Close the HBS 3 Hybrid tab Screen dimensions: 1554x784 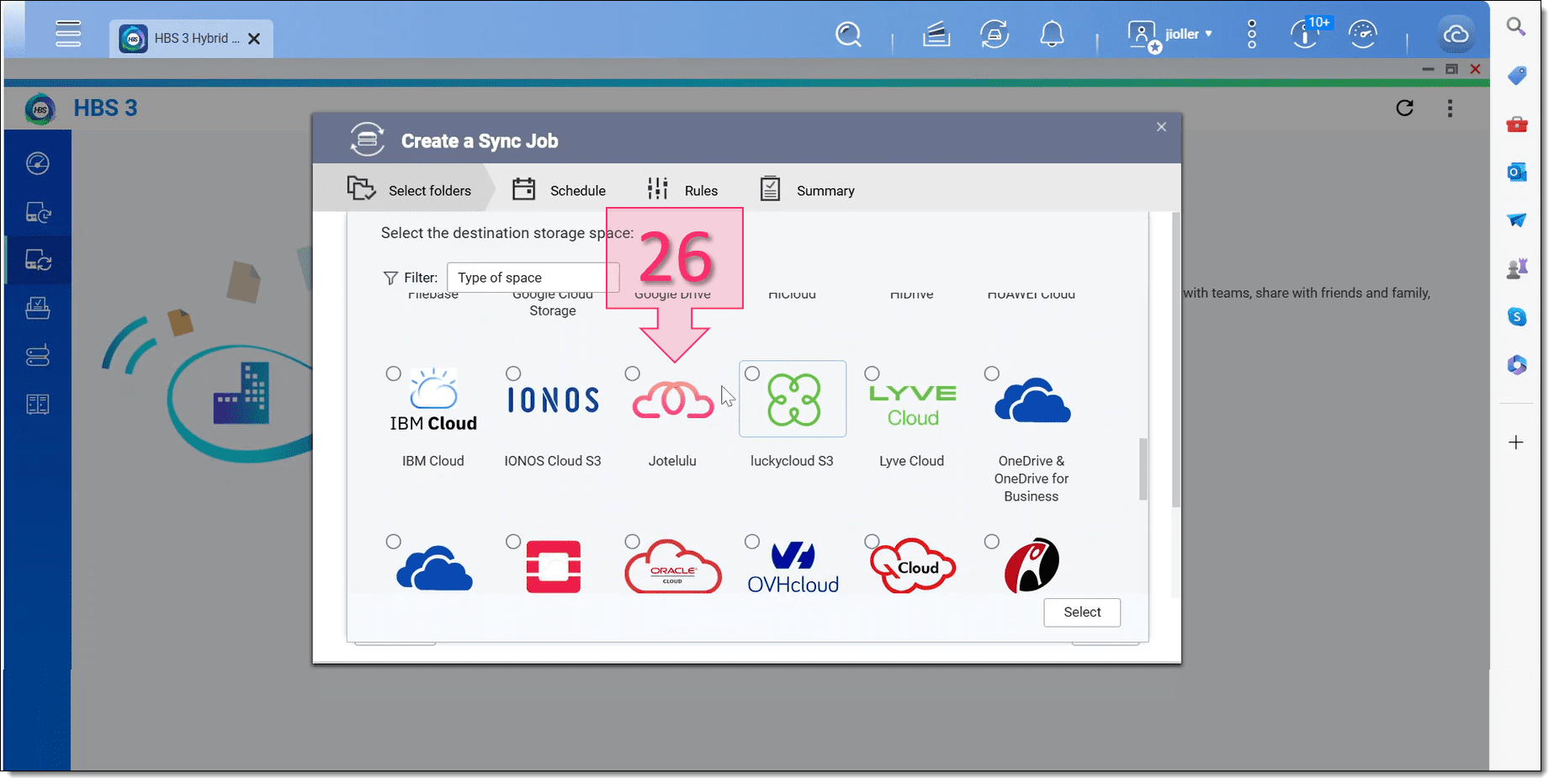click(x=254, y=39)
